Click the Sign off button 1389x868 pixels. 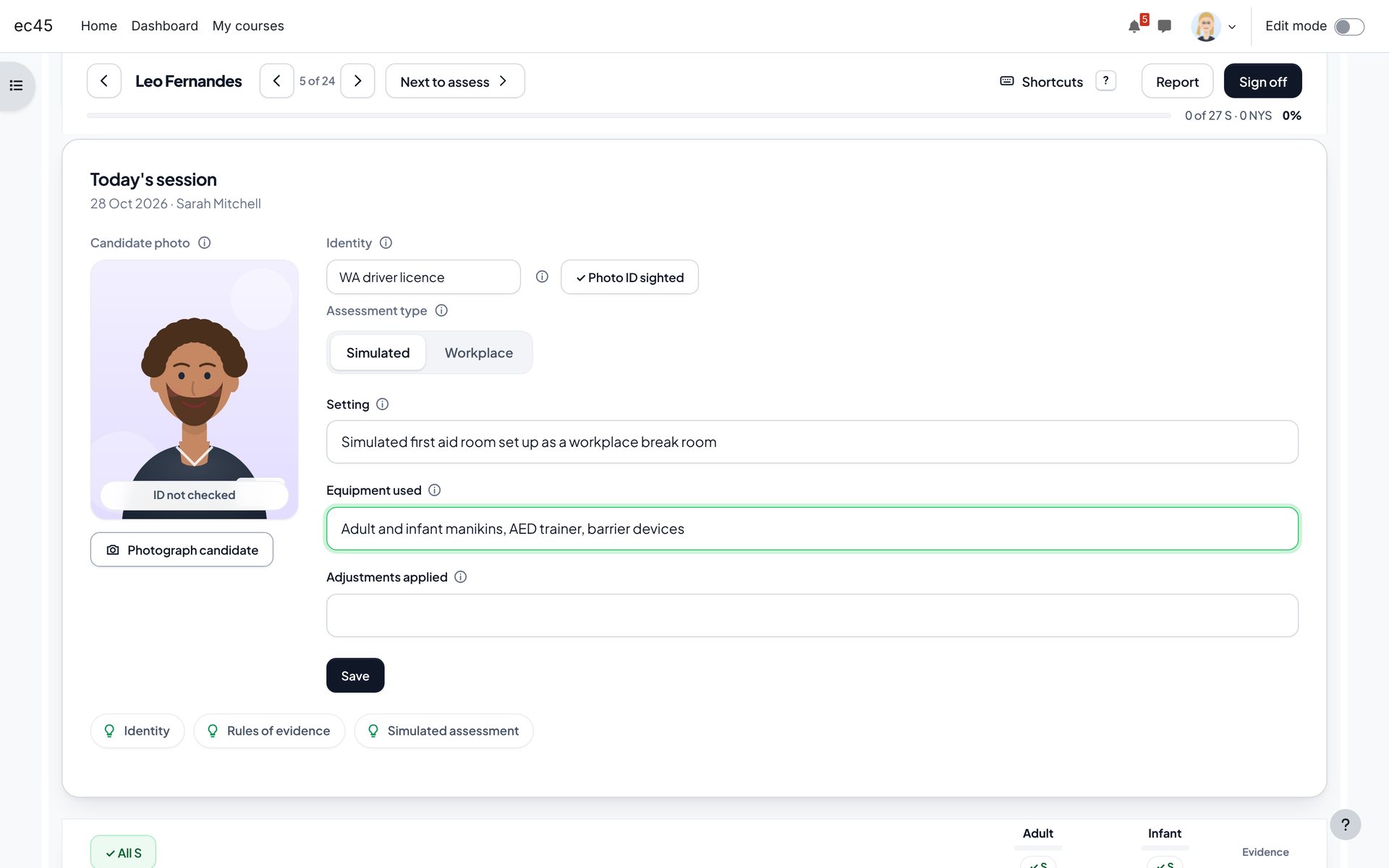click(1262, 81)
